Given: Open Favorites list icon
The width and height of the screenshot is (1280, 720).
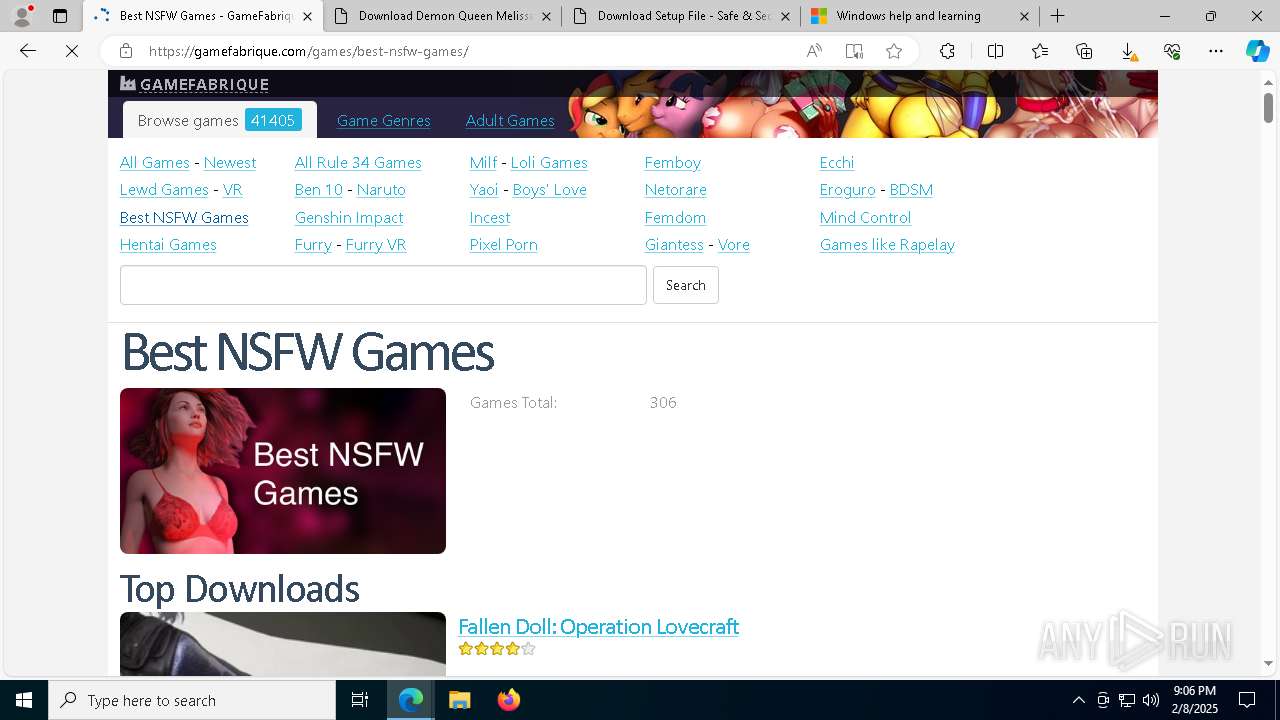Looking at the screenshot, I should coord(1040,51).
